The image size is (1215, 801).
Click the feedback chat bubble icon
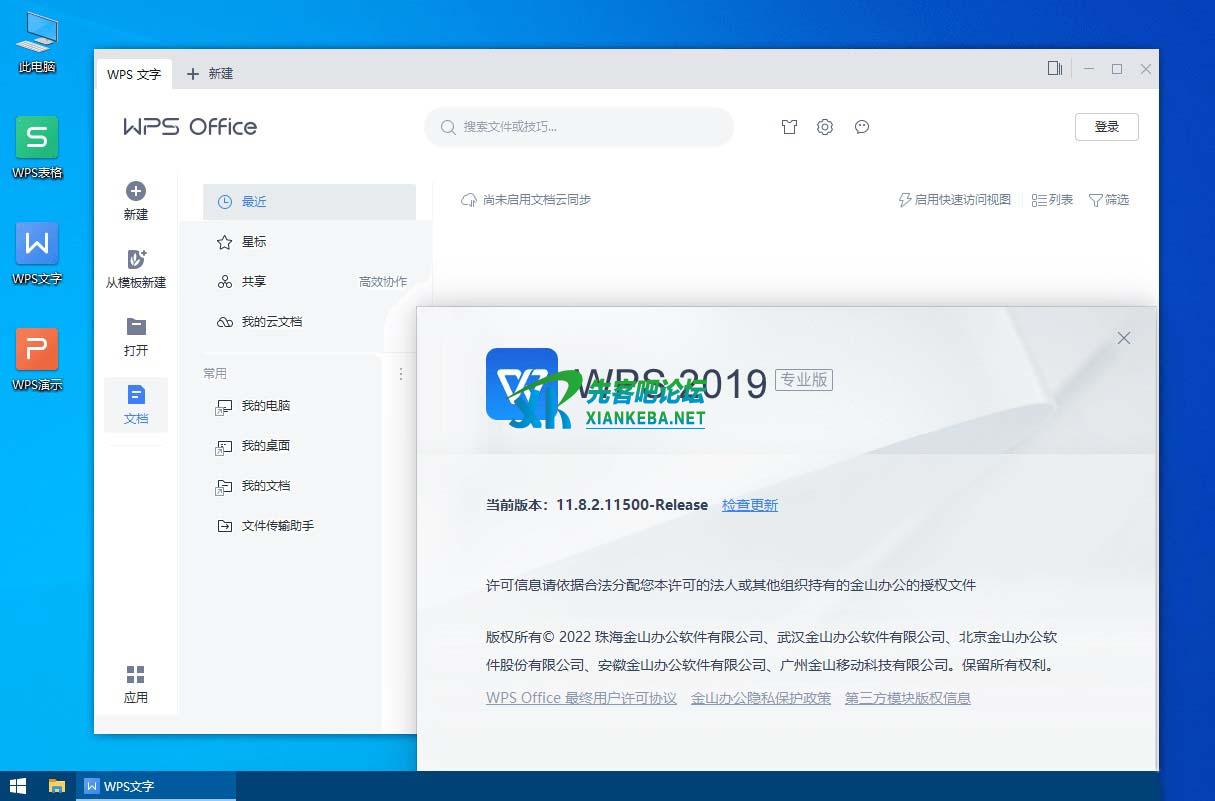[x=862, y=127]
